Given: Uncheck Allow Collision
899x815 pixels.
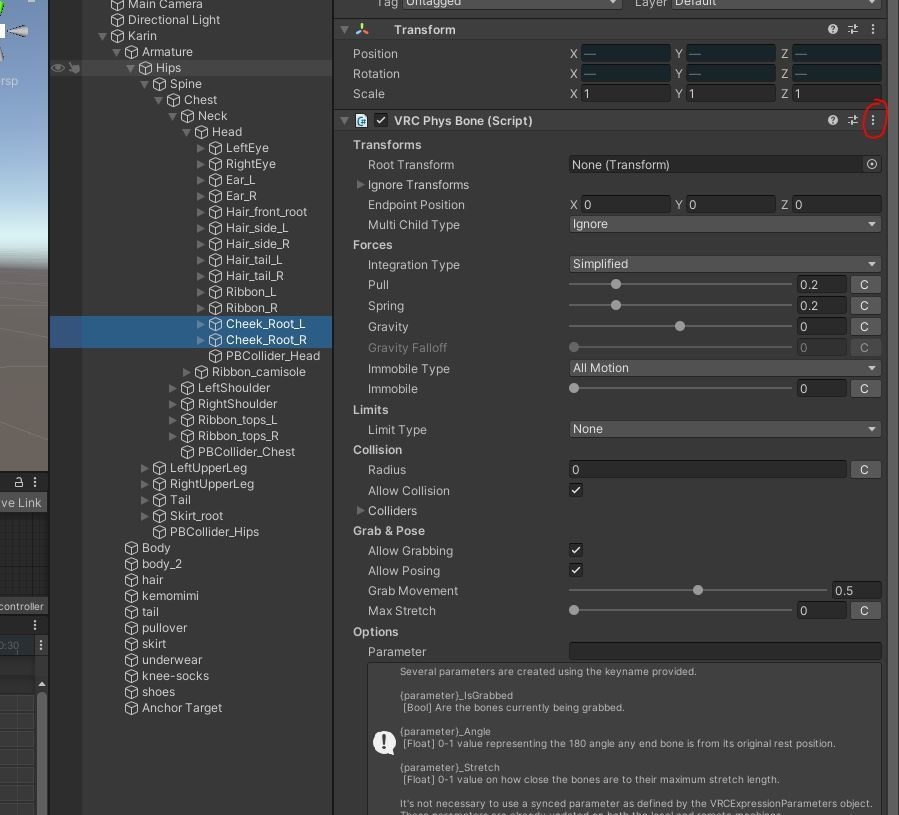Looking at the screenshot, I should tap(576, 490).
